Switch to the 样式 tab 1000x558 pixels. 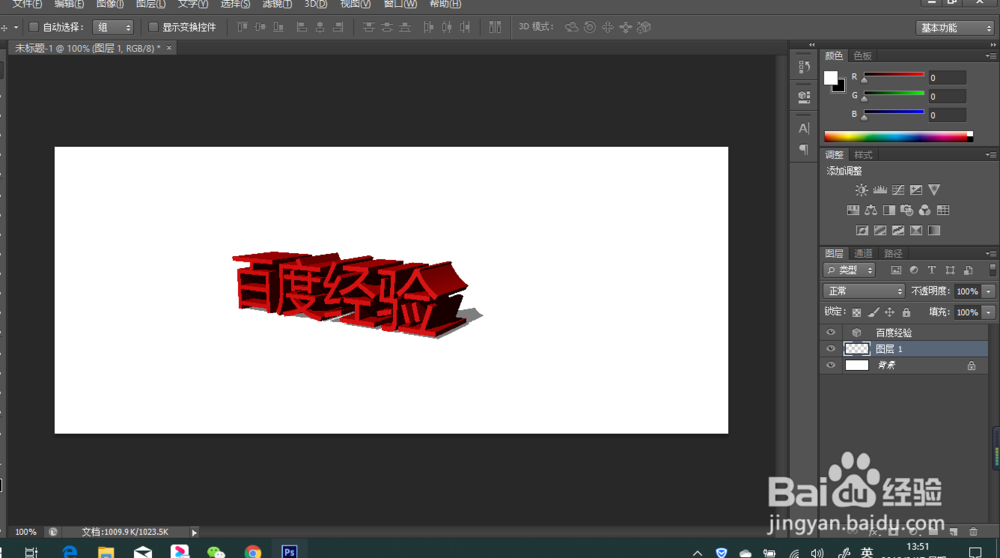[863, 155]
